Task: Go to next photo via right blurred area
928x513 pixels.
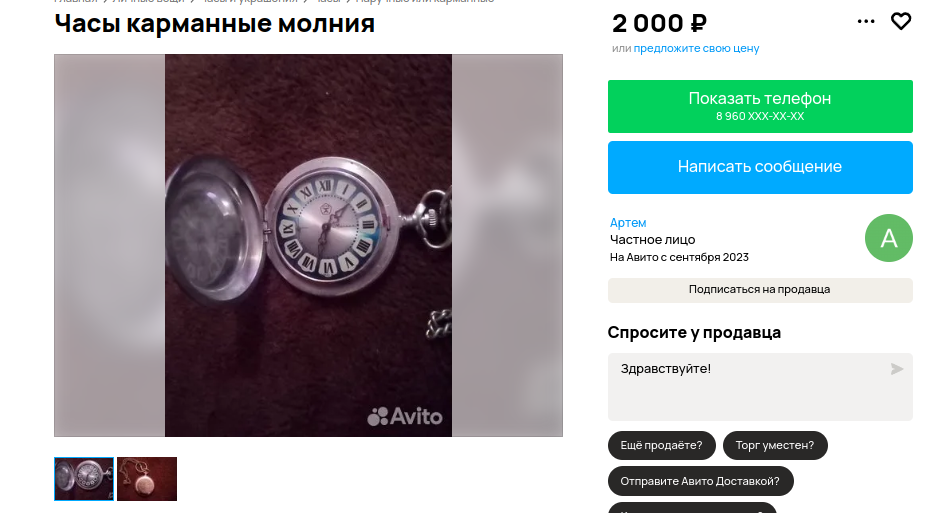Action: tap(507, 246)
